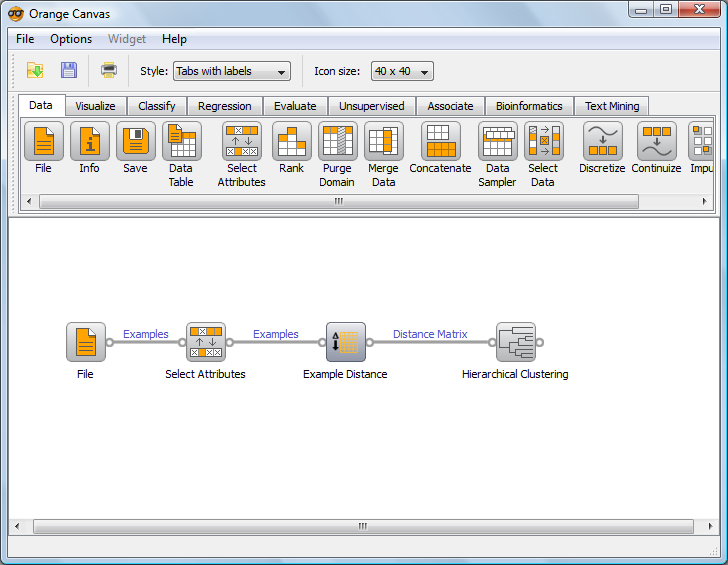Click the Distance Matrix link label
Viewport: 728px width, 565px height.
(430, 334)
